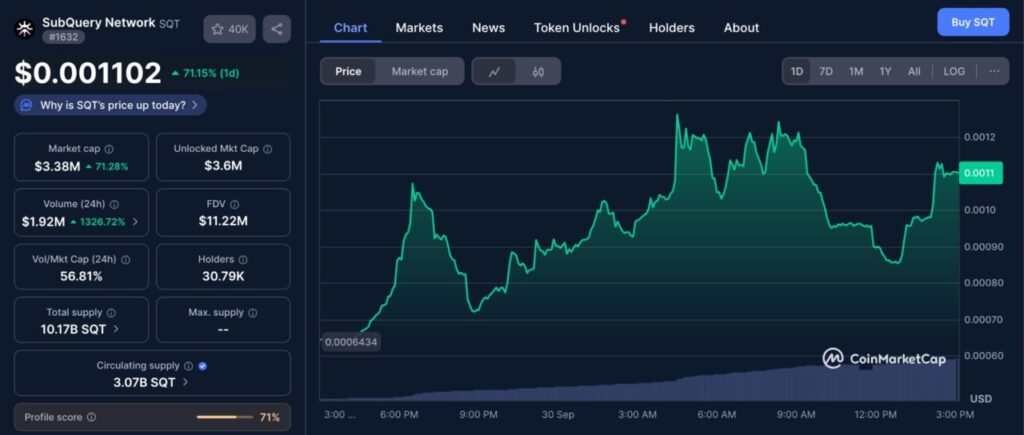Select the line chart icon

pyautogui.click(x=494, y=71)
